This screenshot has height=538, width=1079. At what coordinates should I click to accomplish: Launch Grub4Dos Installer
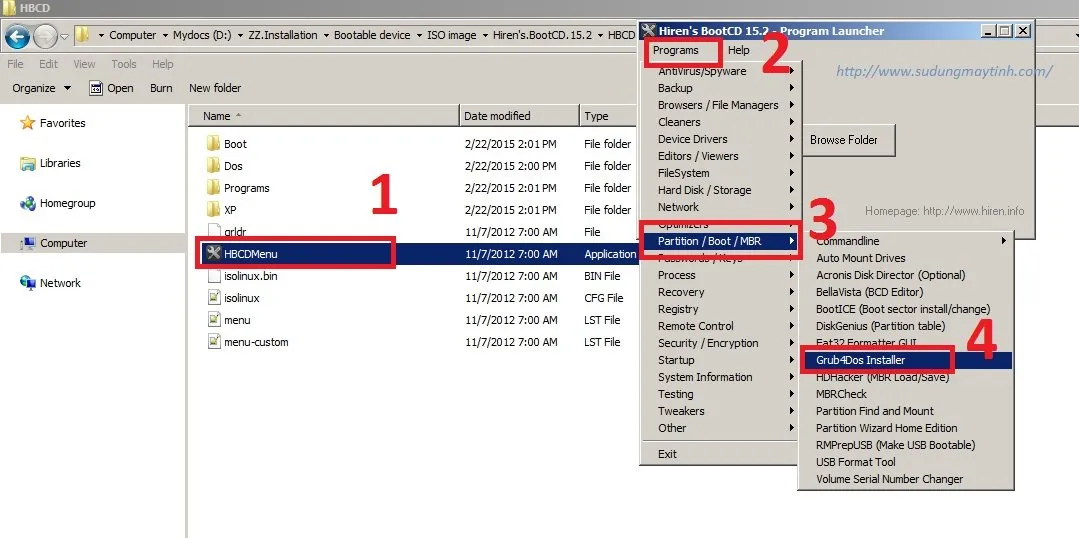(x=906, y=360)
